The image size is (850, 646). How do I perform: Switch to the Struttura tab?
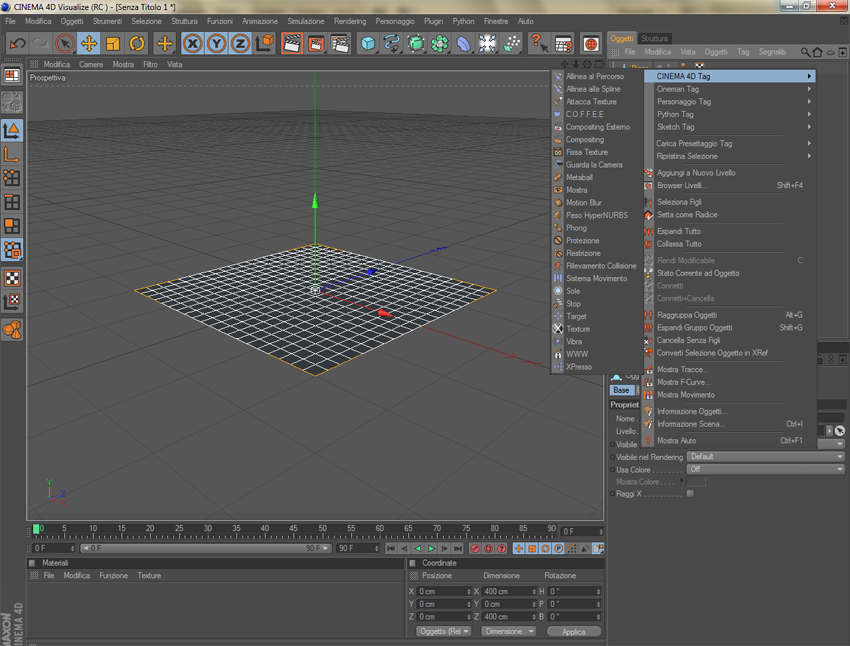(655, 39)
